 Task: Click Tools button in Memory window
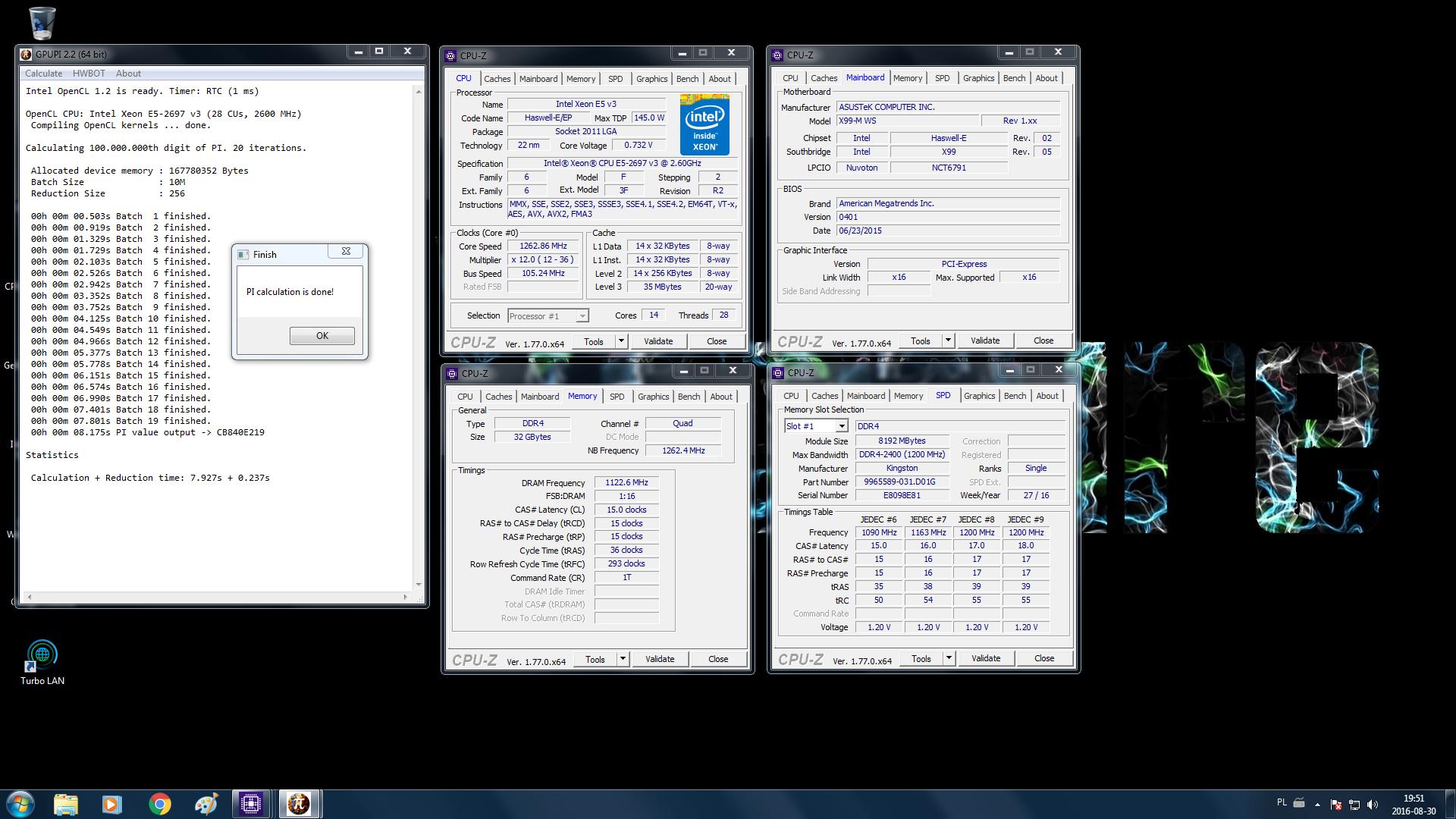point(595,659)
